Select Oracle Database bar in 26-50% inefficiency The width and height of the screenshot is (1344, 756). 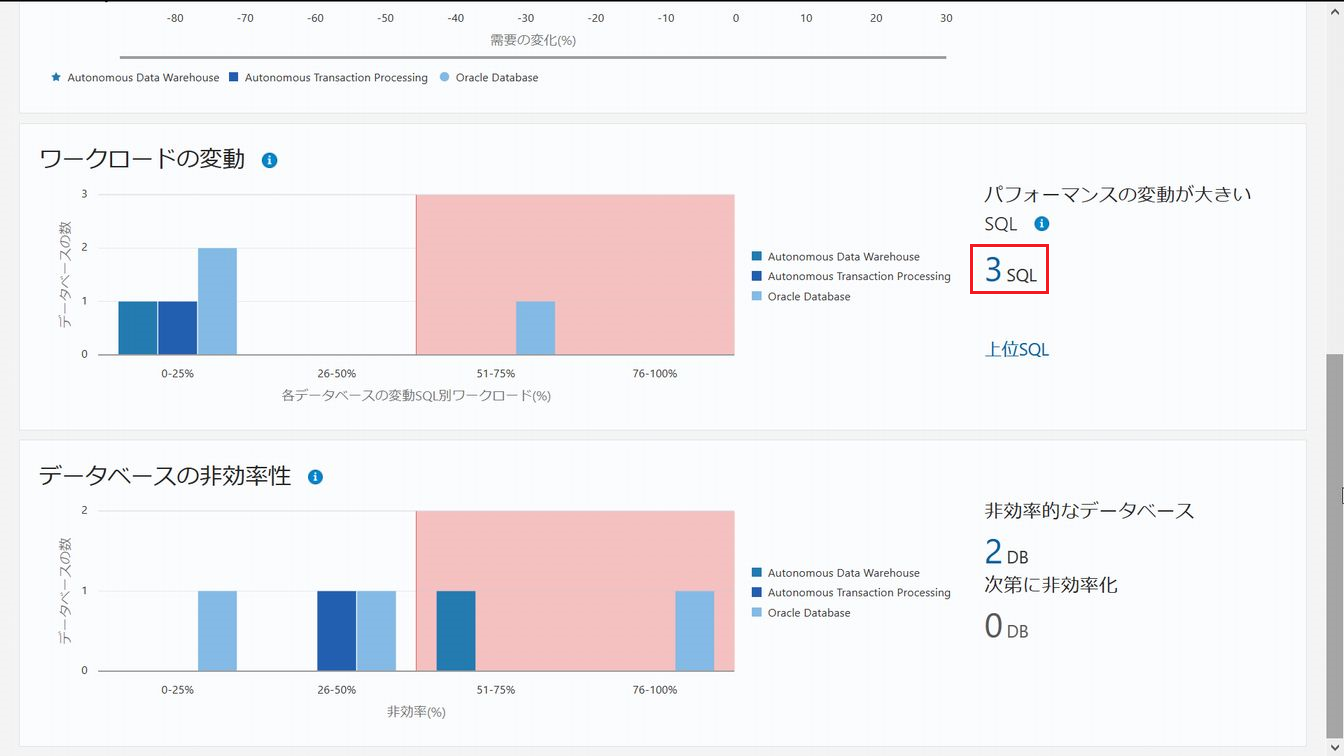pos(376,631)
